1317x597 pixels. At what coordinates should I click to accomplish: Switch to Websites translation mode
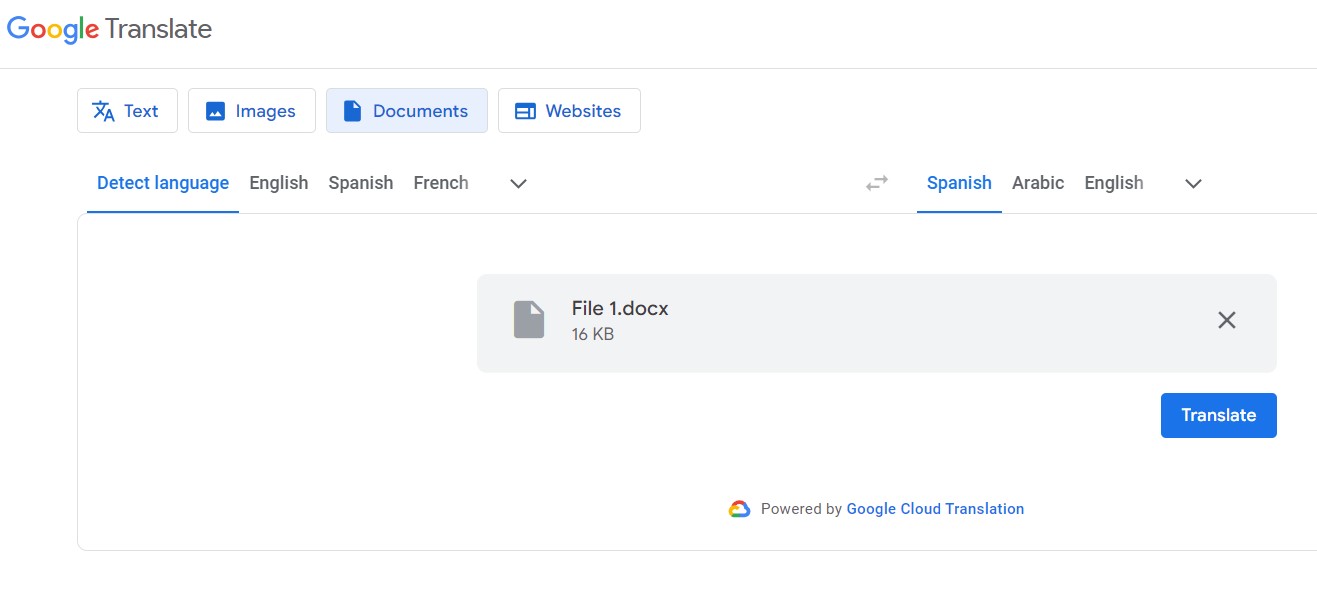click(568, 111)
